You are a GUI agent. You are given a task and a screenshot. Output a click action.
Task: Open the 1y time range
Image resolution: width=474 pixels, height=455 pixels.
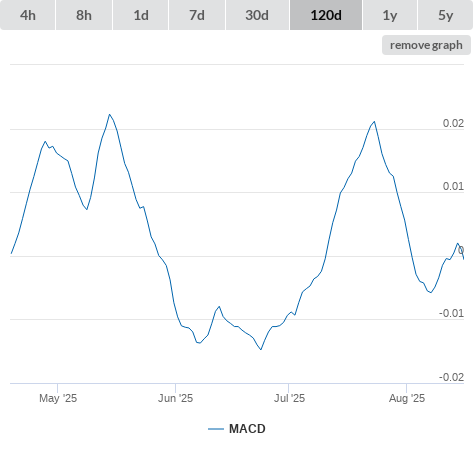click(390, 15)
